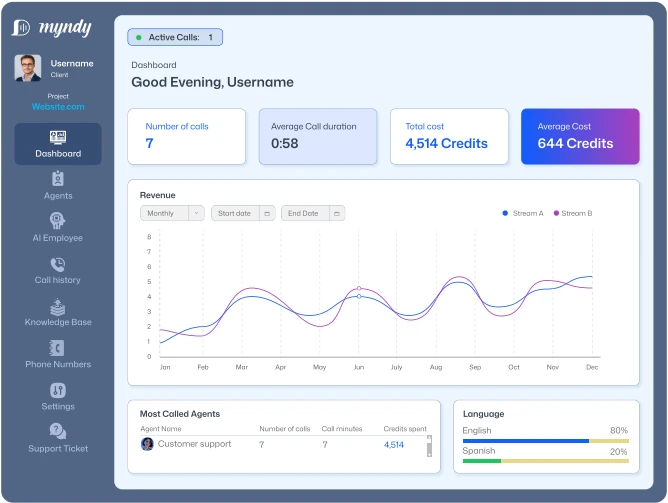This screenshot has height=503, width=668.
Task: Open the End Date picker
Action: tap(314, 213)
